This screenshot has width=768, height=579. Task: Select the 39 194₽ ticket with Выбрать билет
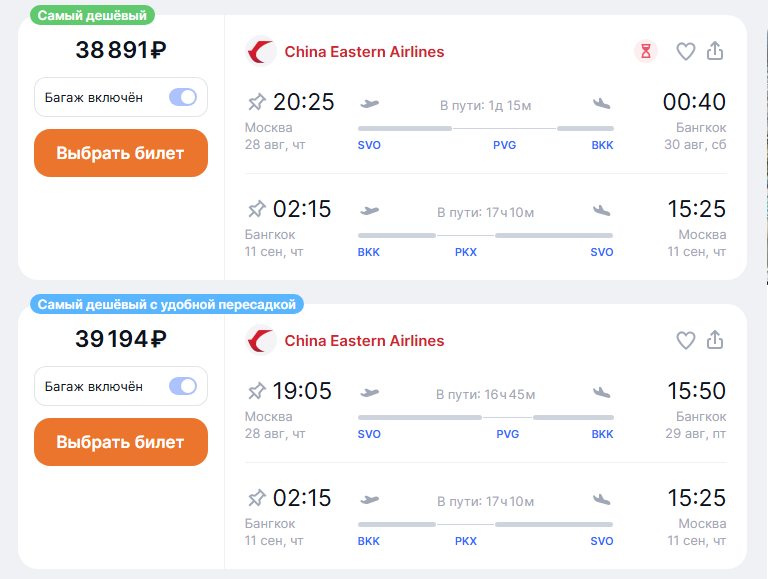[121, 442]
